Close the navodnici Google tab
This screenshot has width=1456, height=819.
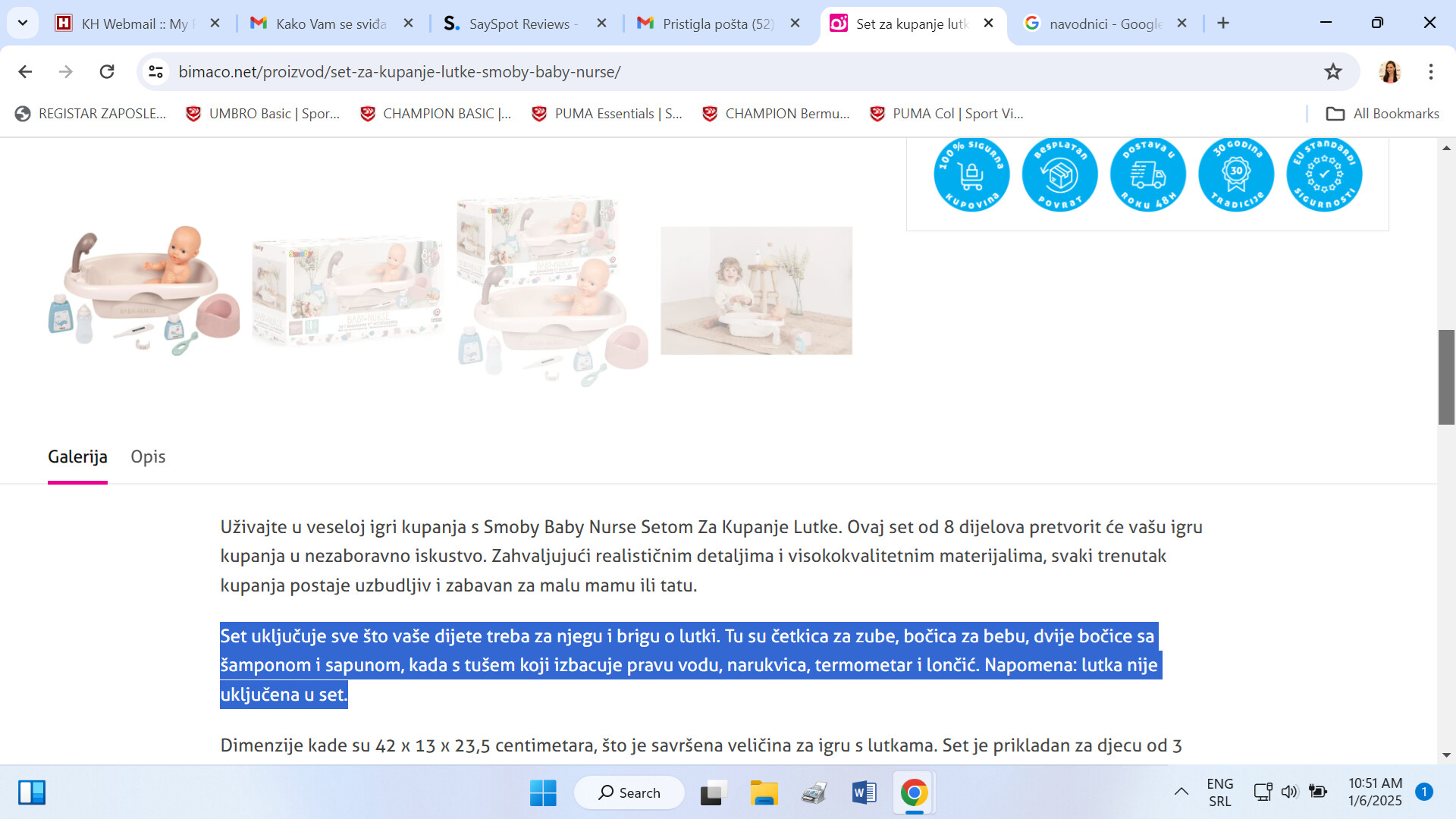[1181, 24]
